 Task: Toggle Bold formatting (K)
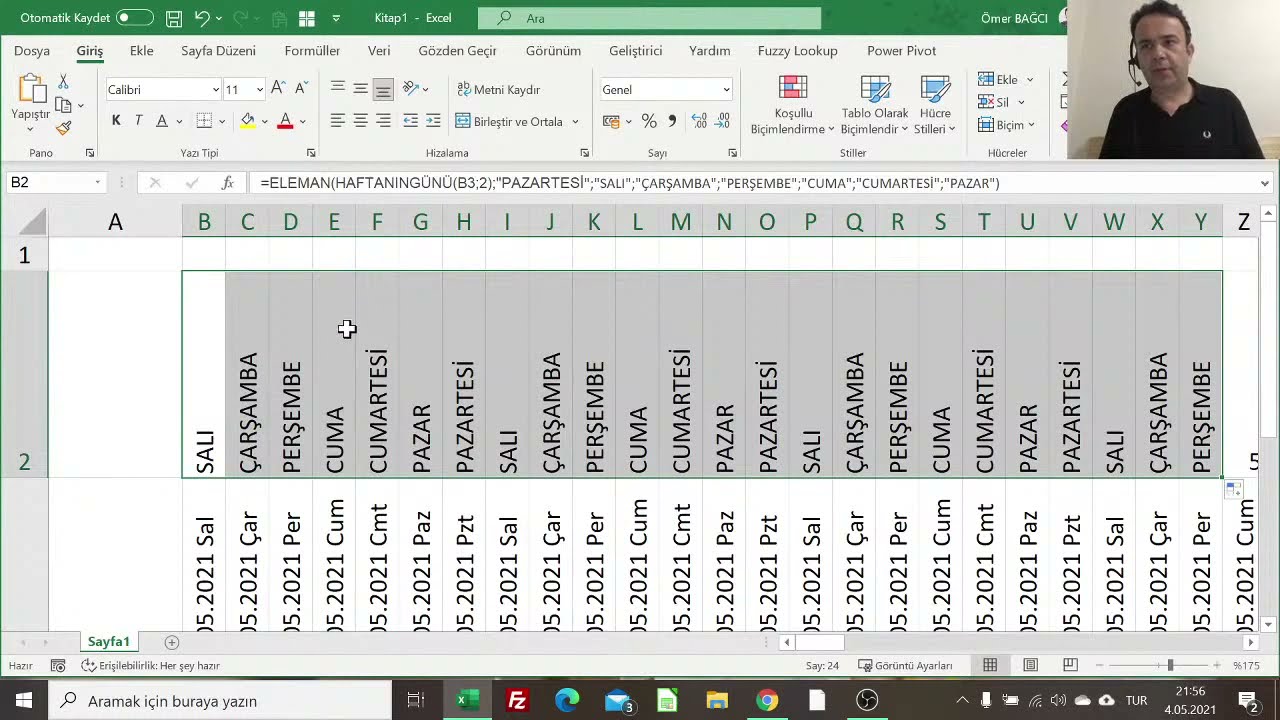coord(116,121)
